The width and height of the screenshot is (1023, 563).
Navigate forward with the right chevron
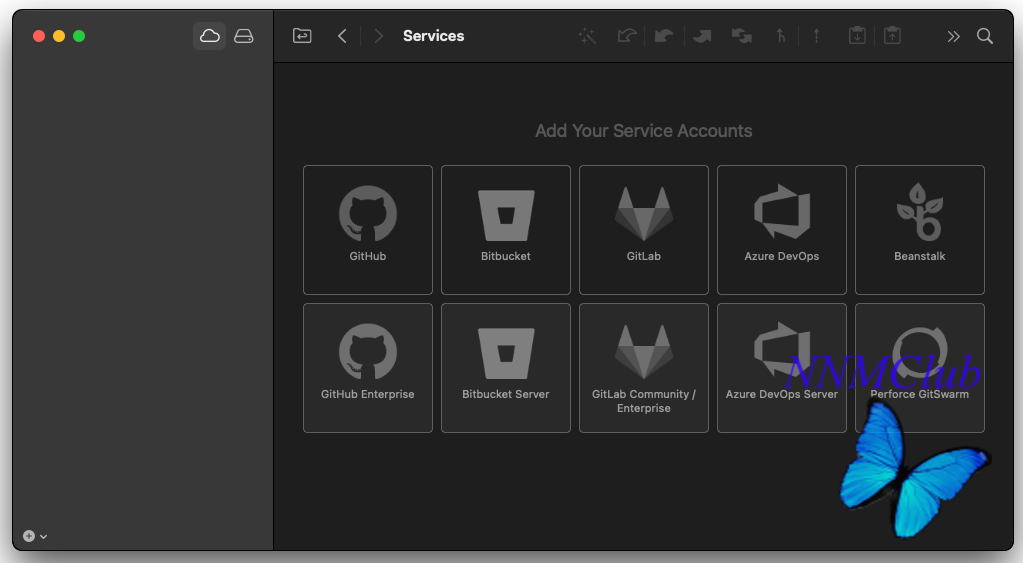pyautogui.click(x=378, y=36)
